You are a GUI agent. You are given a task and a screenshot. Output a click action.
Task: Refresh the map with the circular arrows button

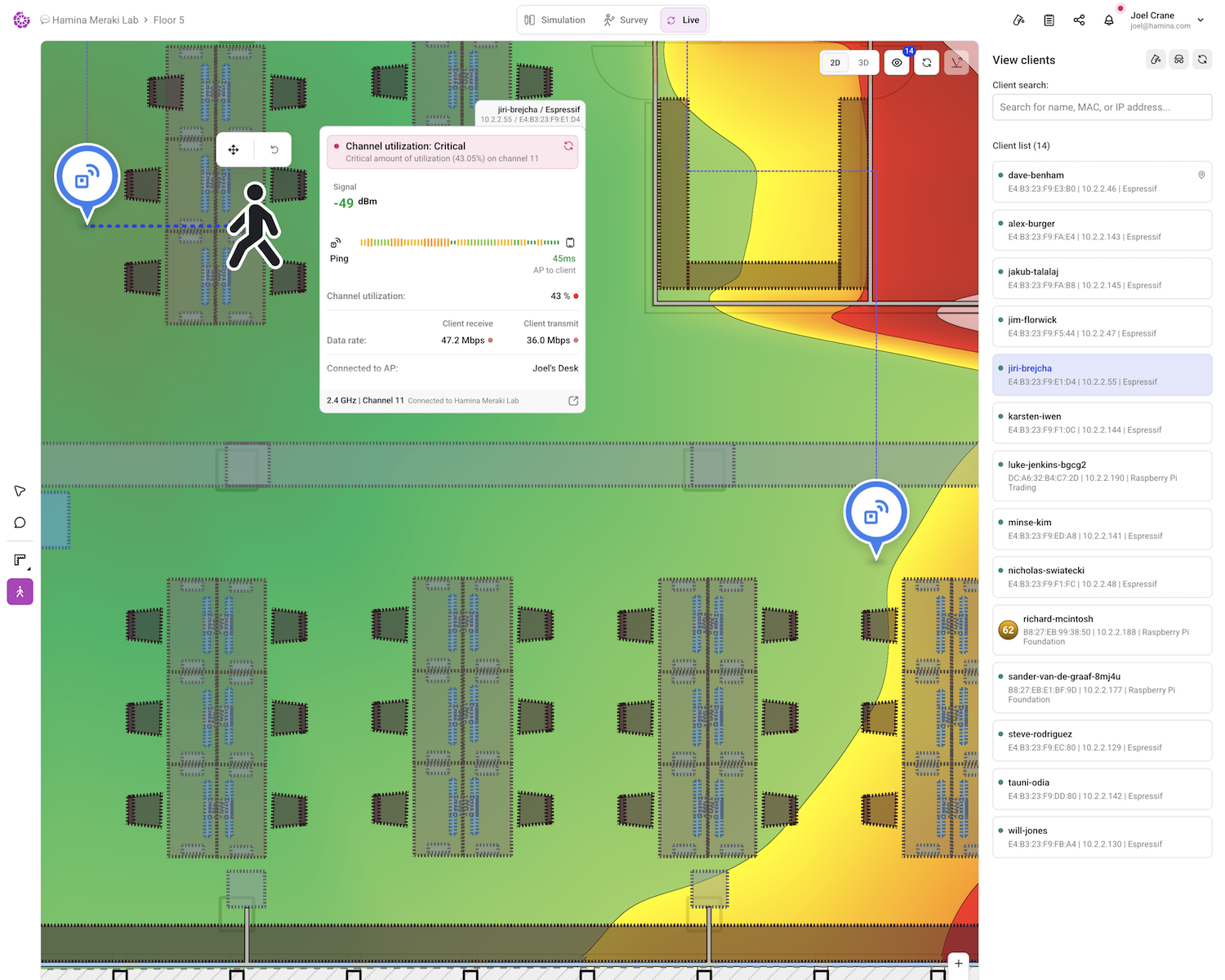click(926, 63)
